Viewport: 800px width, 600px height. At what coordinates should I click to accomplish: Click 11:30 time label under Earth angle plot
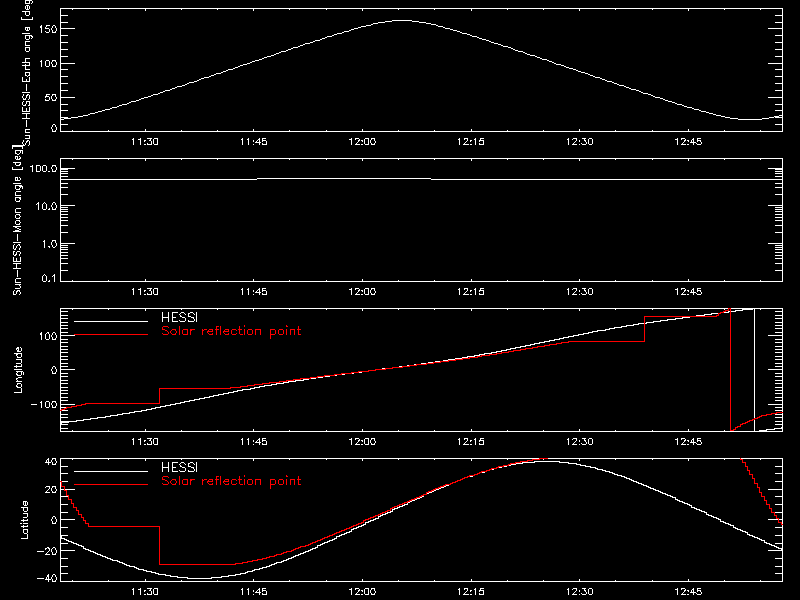click(x=145, y=141)
